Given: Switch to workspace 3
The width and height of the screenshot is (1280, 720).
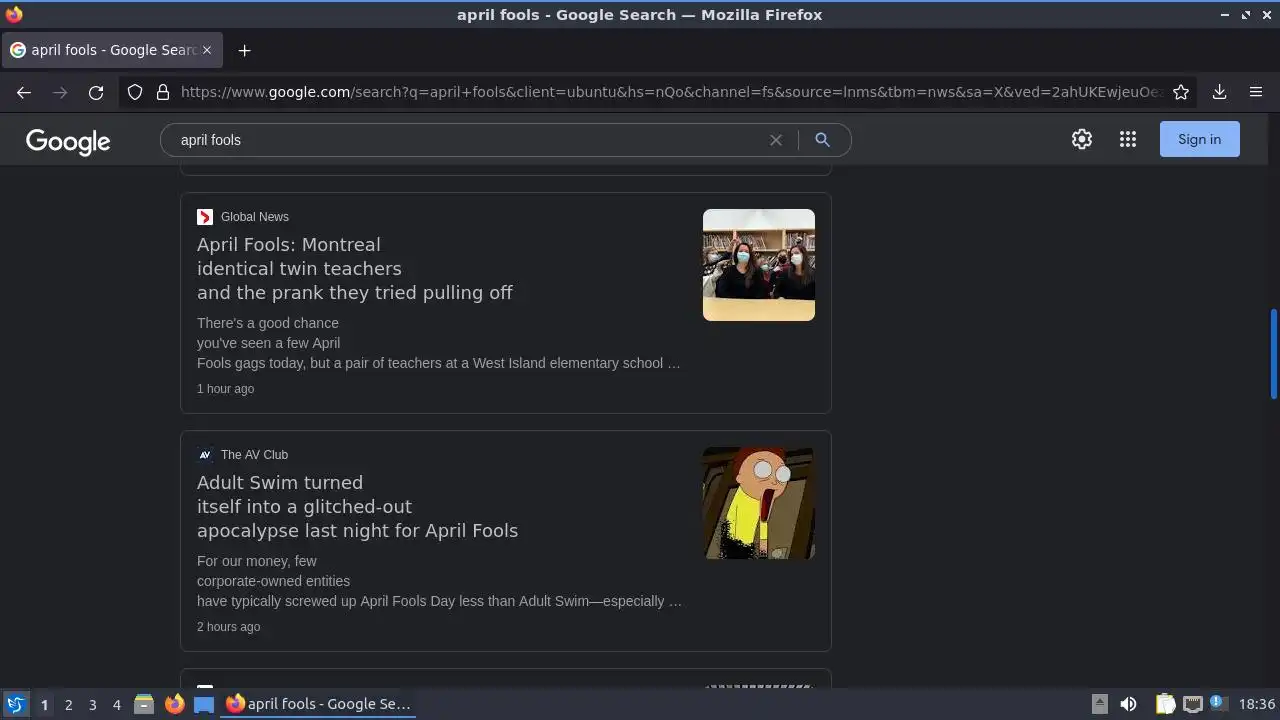Looking at the screenshot, I should click(92, 705).
